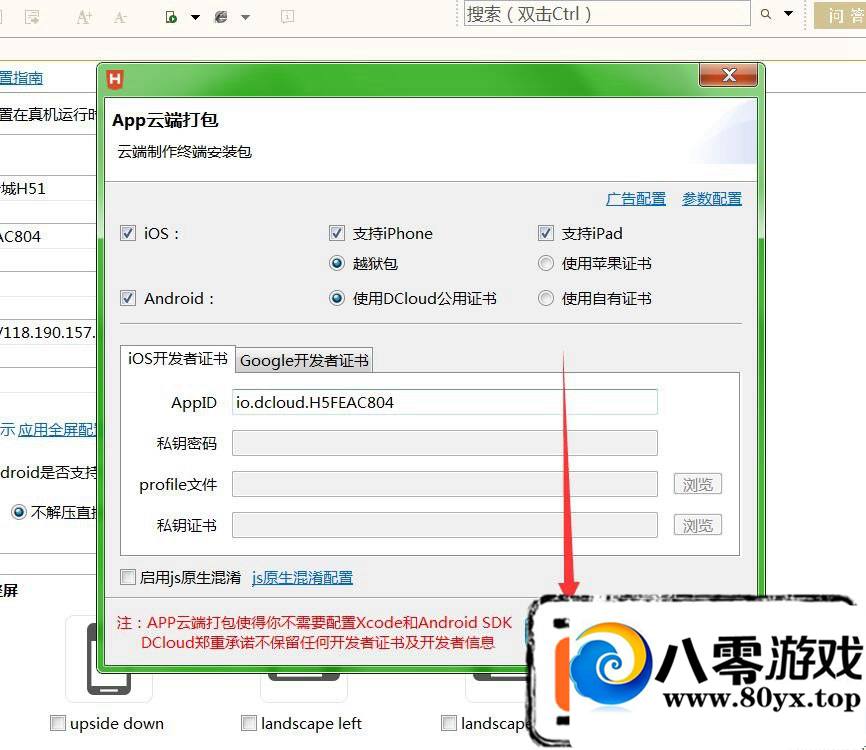Select the 使用苹果证书 radio option
Viewport: 866px width, 750px height.
click(x=546, y=264)
